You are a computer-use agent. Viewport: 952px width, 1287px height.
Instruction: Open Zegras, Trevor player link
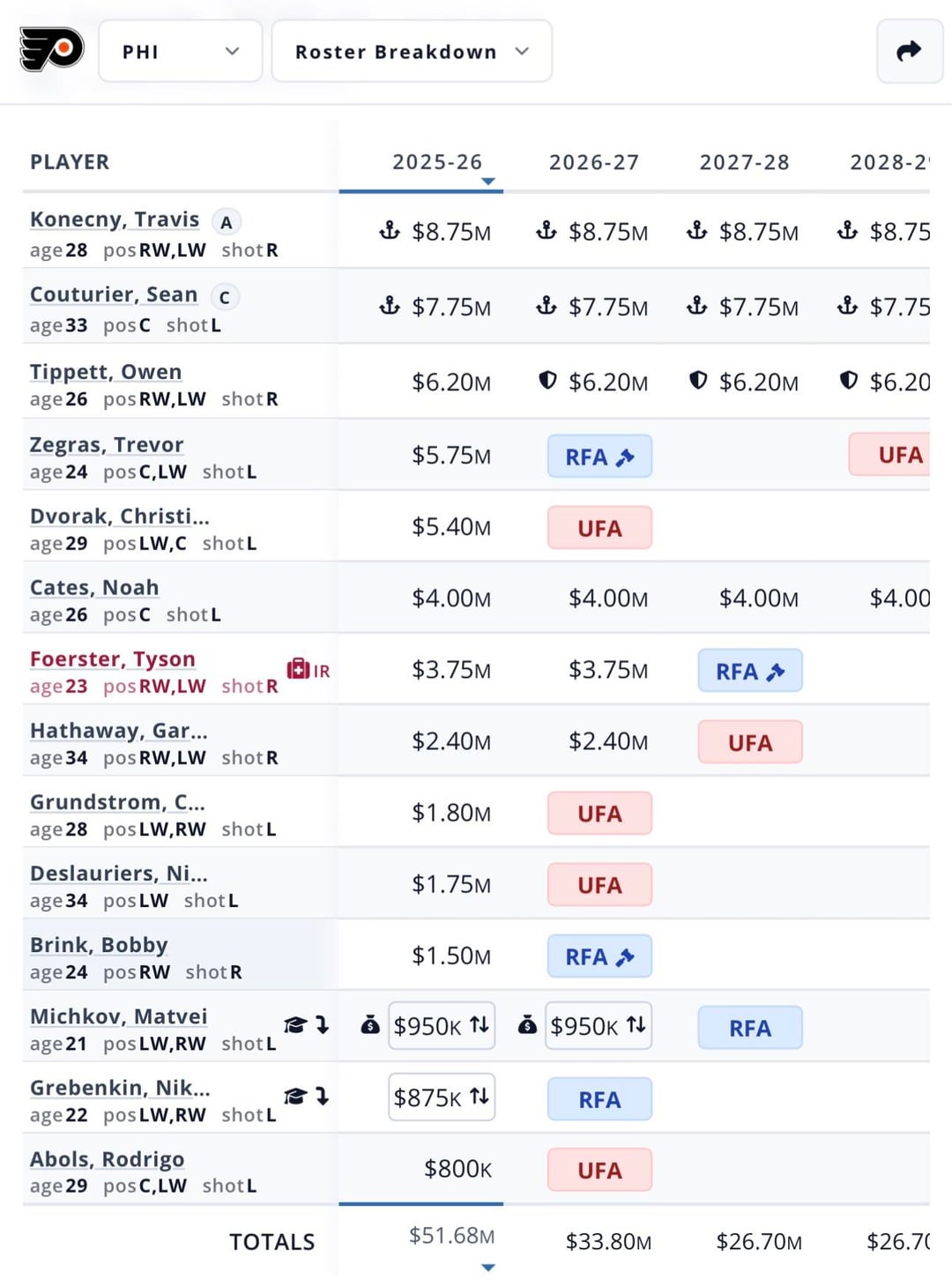pyautogui.click(x=107, y=444)
